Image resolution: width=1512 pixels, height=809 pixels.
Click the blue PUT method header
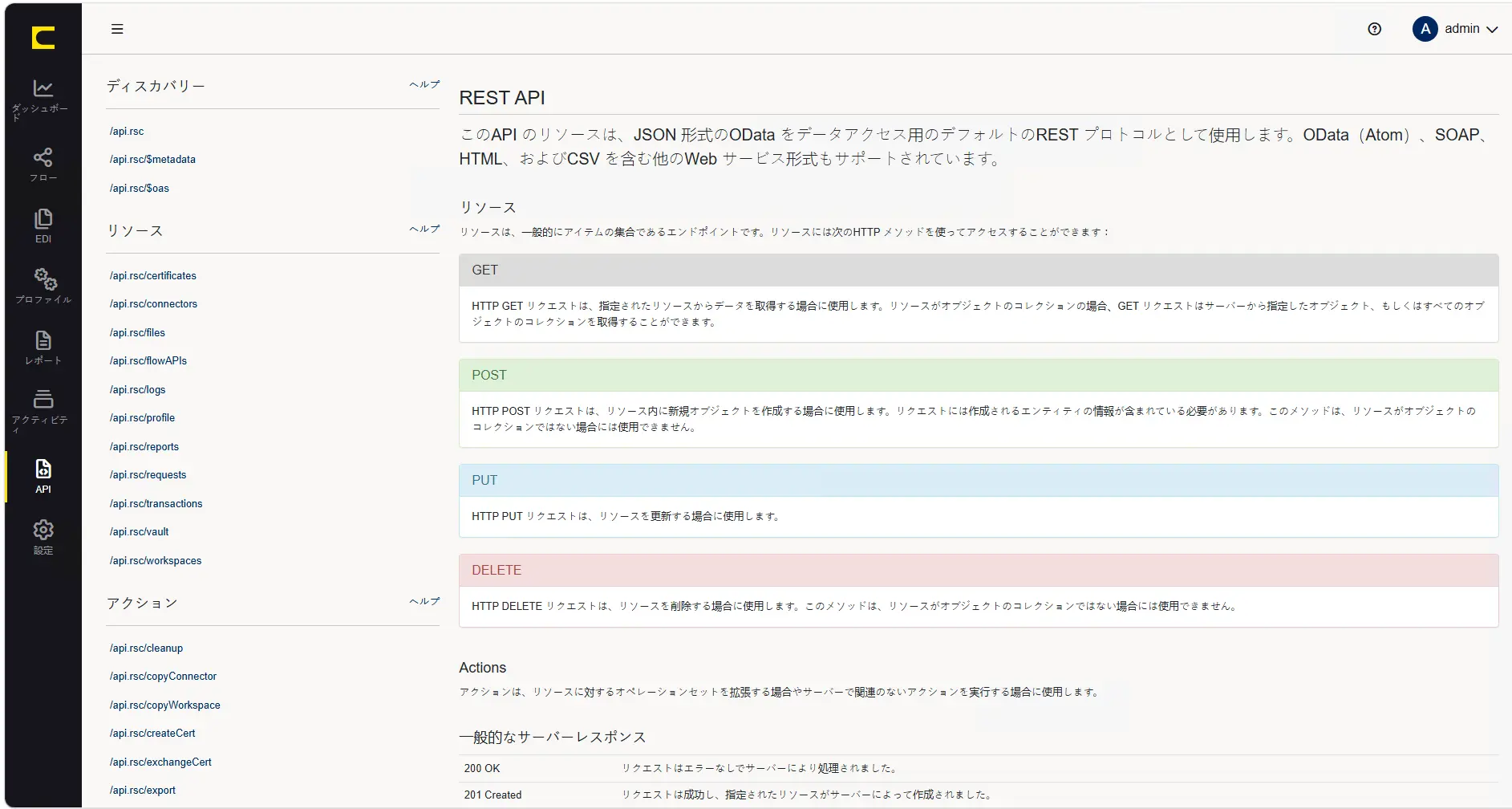coord(979,480)
